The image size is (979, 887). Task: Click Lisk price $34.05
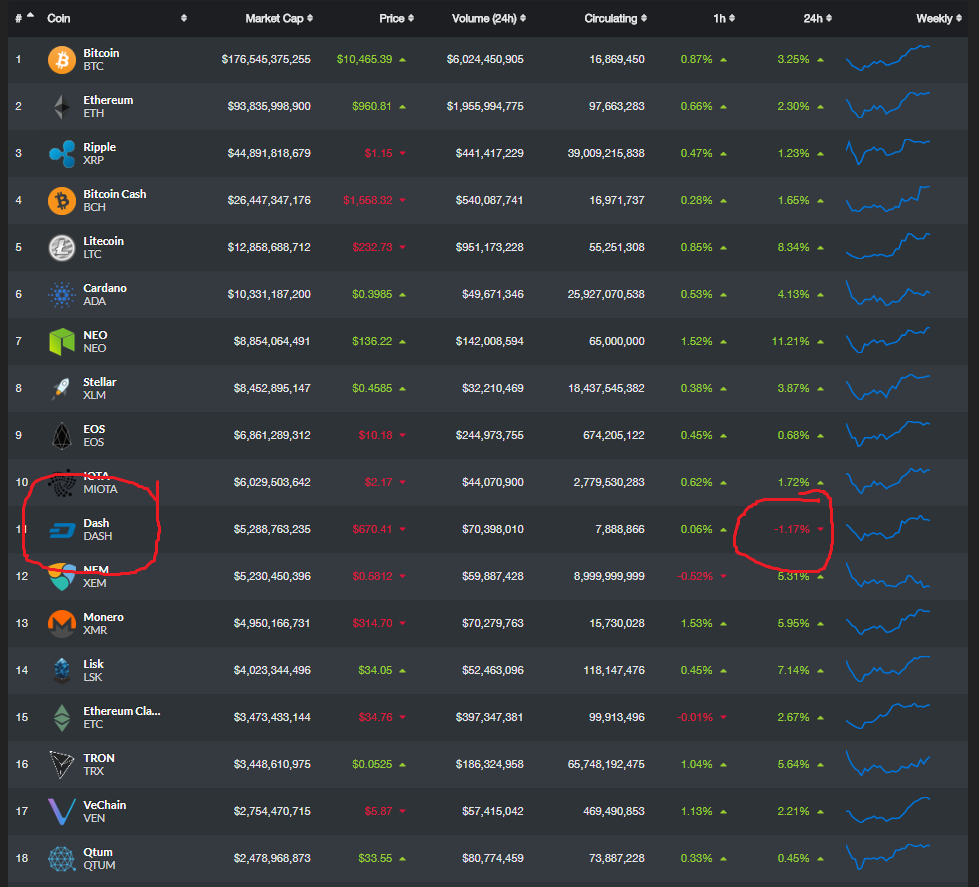point(375,670)
